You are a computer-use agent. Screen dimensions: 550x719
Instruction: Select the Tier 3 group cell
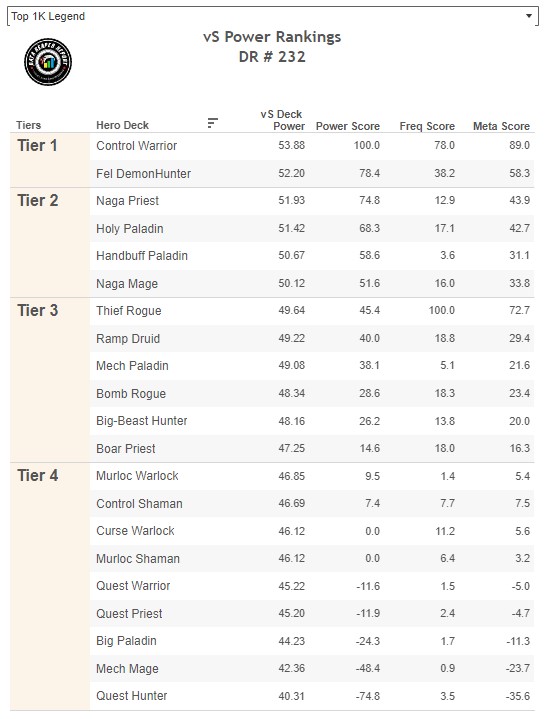[50, 380]
